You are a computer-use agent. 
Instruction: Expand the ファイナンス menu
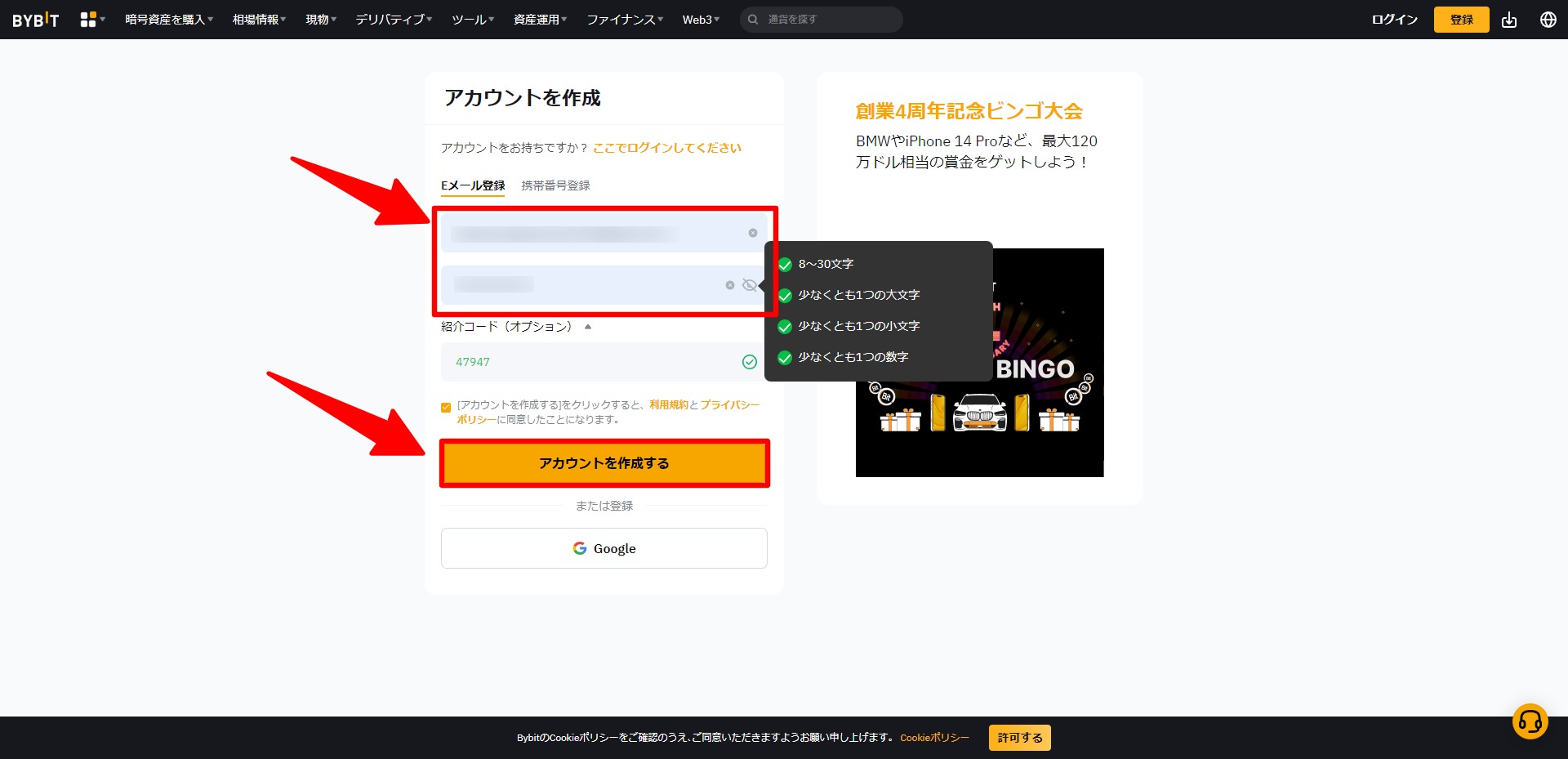click(x=625, y=20)
